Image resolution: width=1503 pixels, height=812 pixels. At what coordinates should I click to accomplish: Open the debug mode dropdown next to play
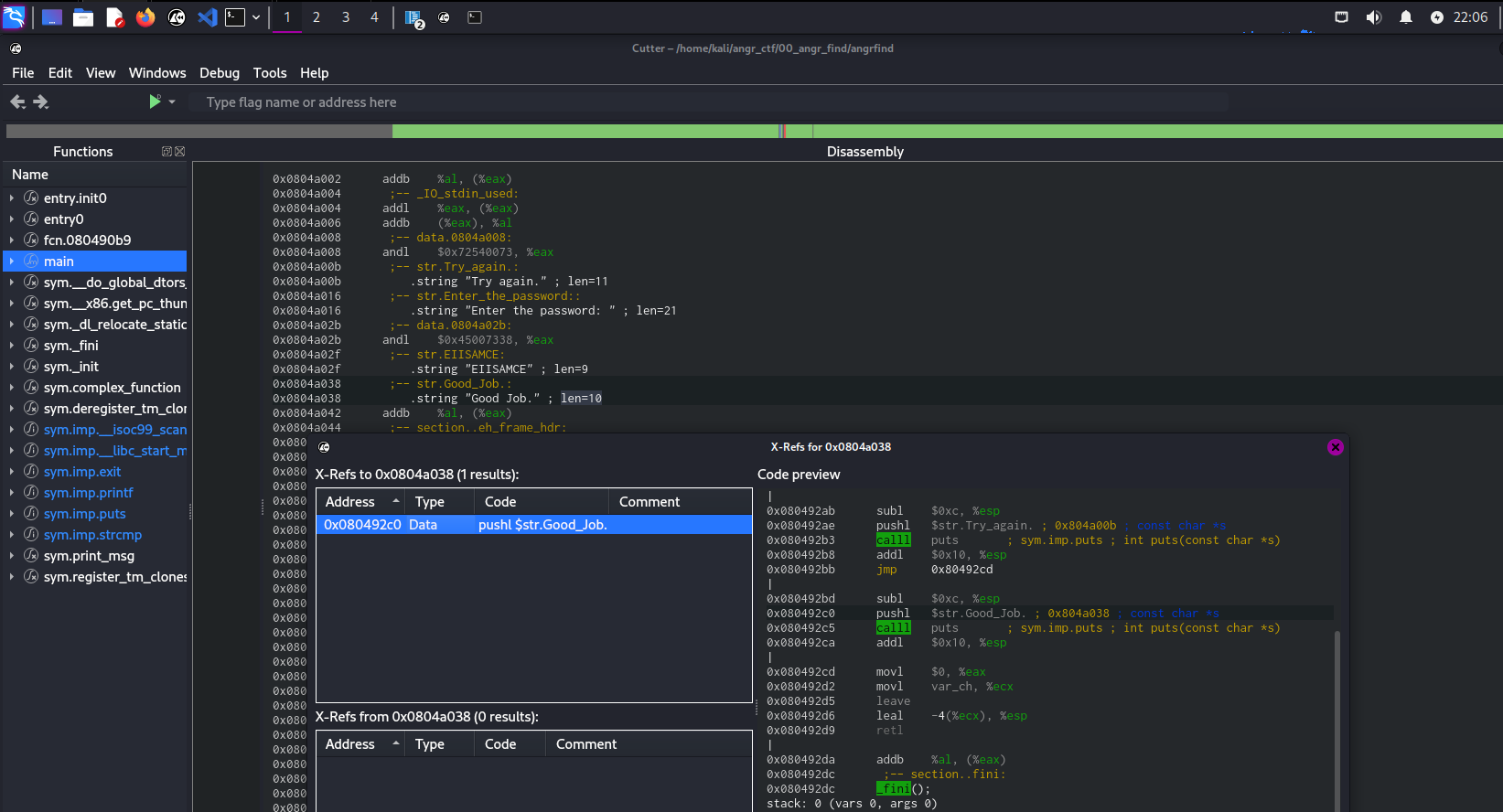[x=172, y=102]
